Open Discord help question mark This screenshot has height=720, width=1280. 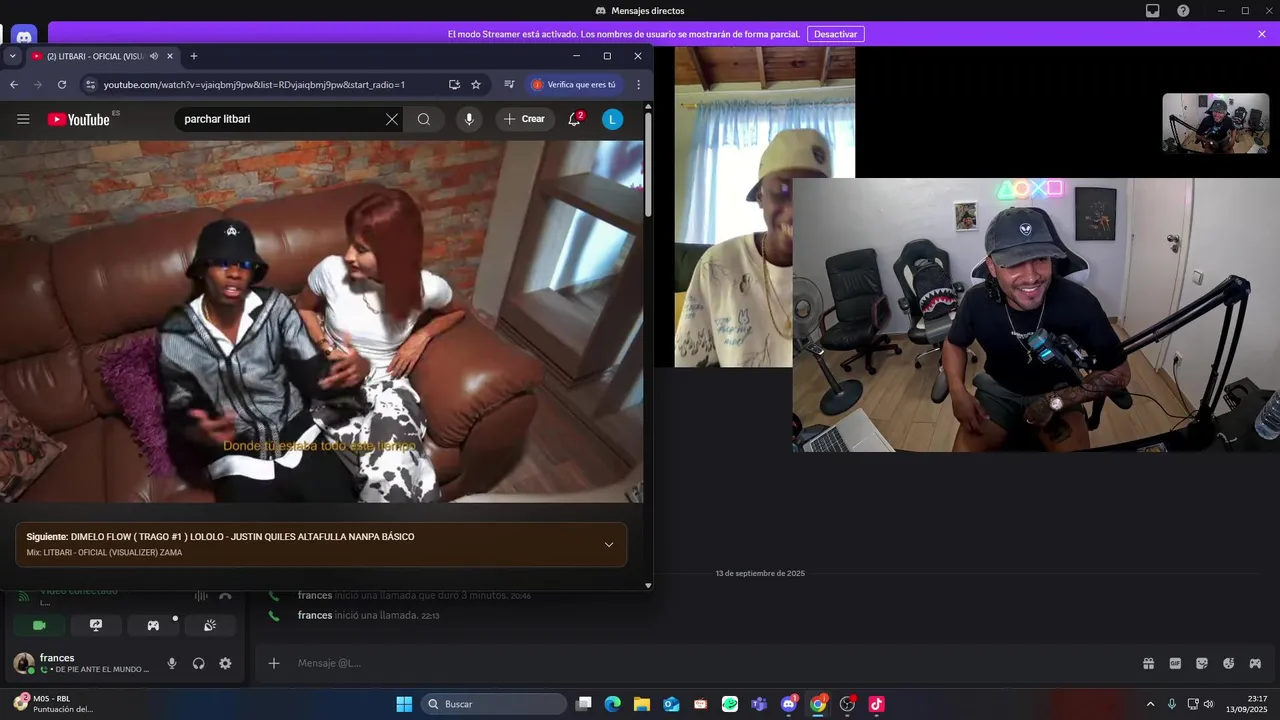(x=1183, y=11)
